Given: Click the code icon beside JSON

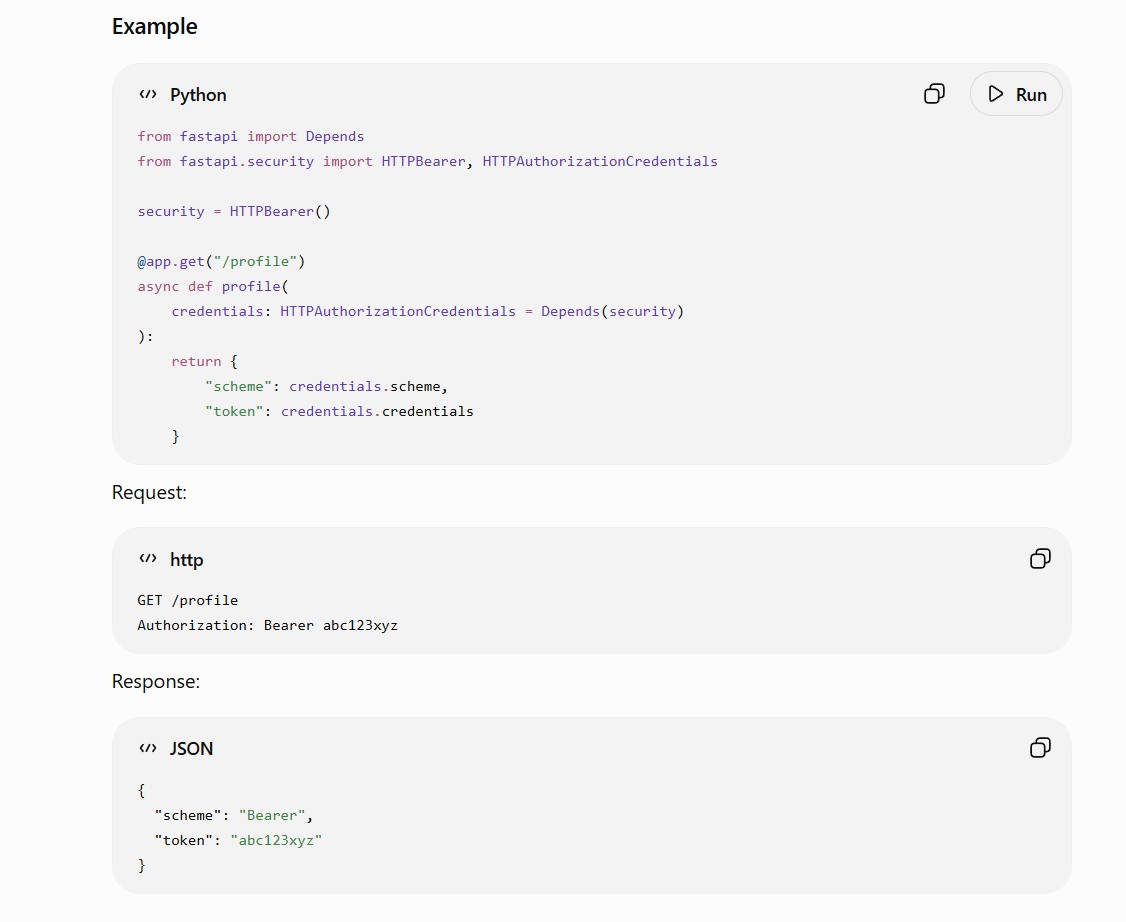Looking at the screenshot, I should click(x=148, y=748).
